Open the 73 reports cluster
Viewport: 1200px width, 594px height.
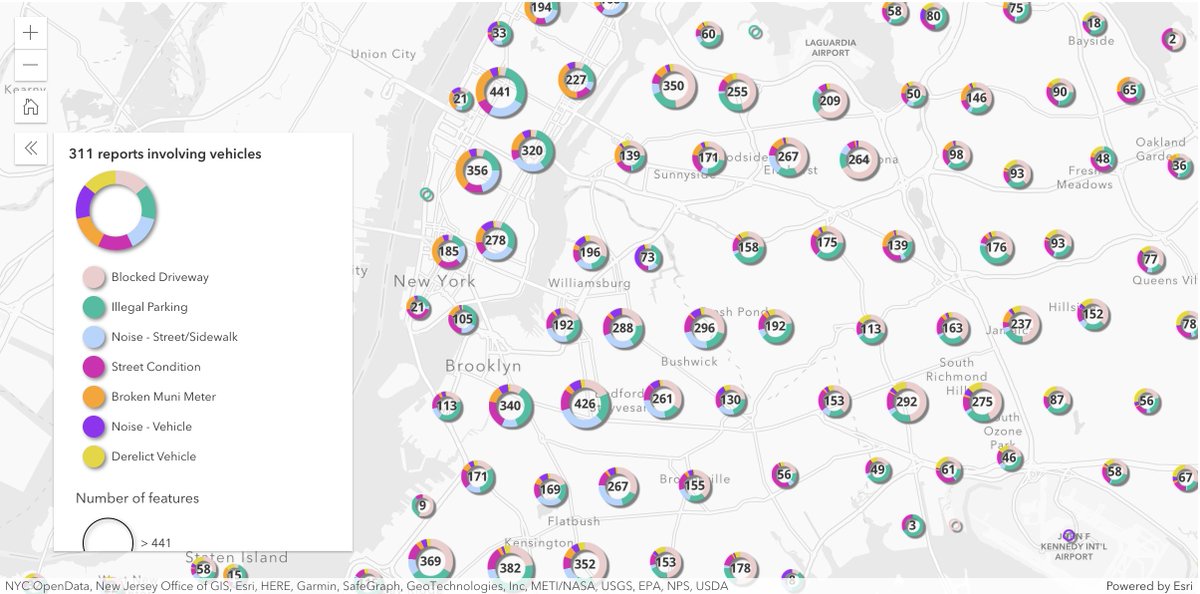(648, 258)
